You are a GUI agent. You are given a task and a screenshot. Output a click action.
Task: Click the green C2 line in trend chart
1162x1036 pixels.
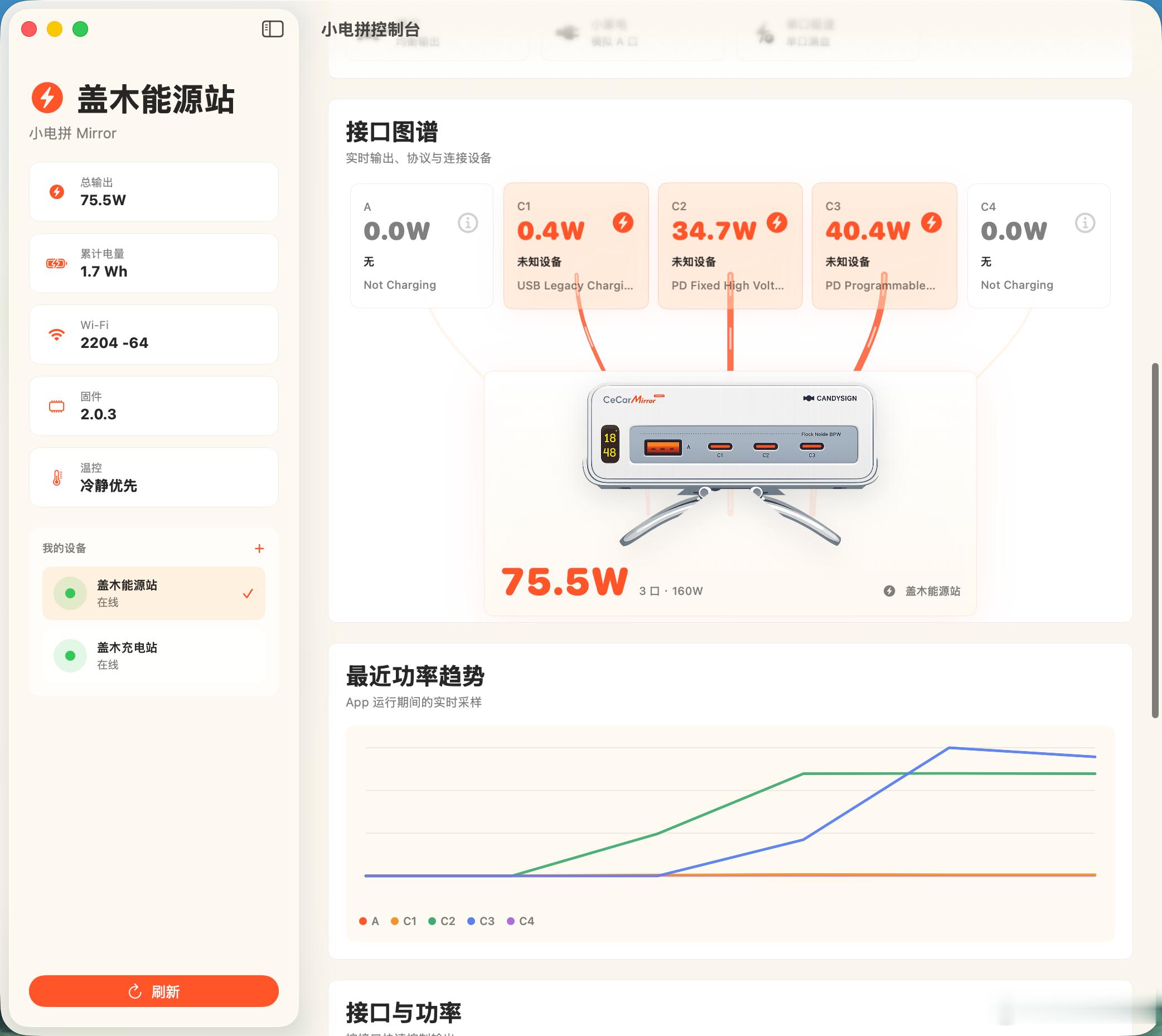point(730,805)
